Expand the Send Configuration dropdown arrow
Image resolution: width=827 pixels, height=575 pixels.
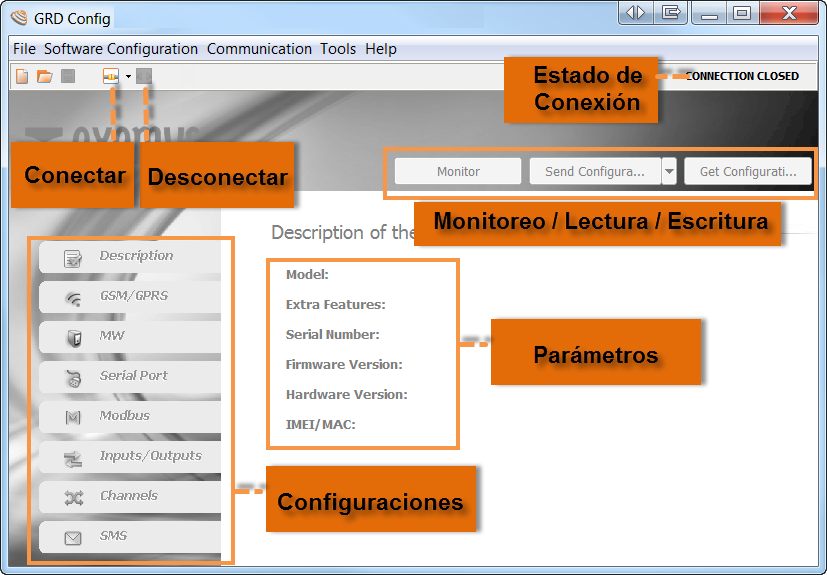[669, 171]
